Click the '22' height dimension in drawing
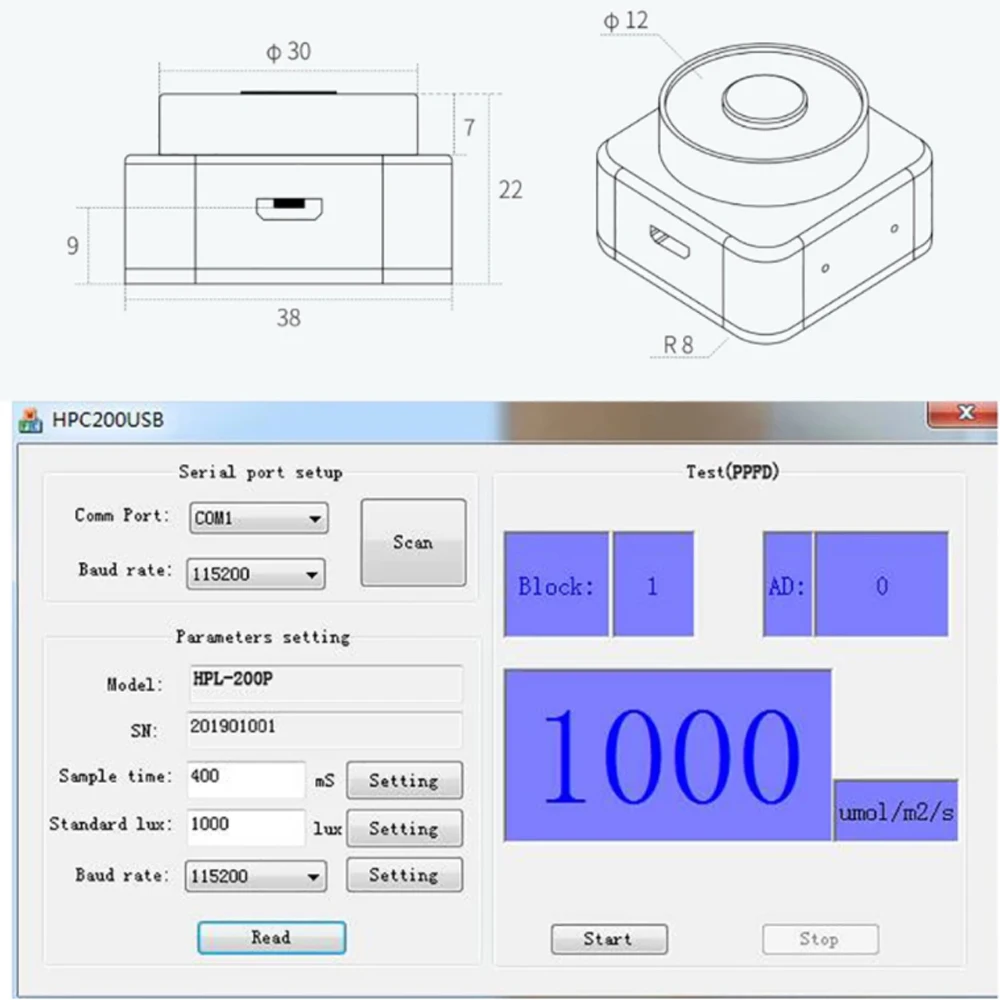This screenshot has width=1000, height=1000. tap(510, 190)
